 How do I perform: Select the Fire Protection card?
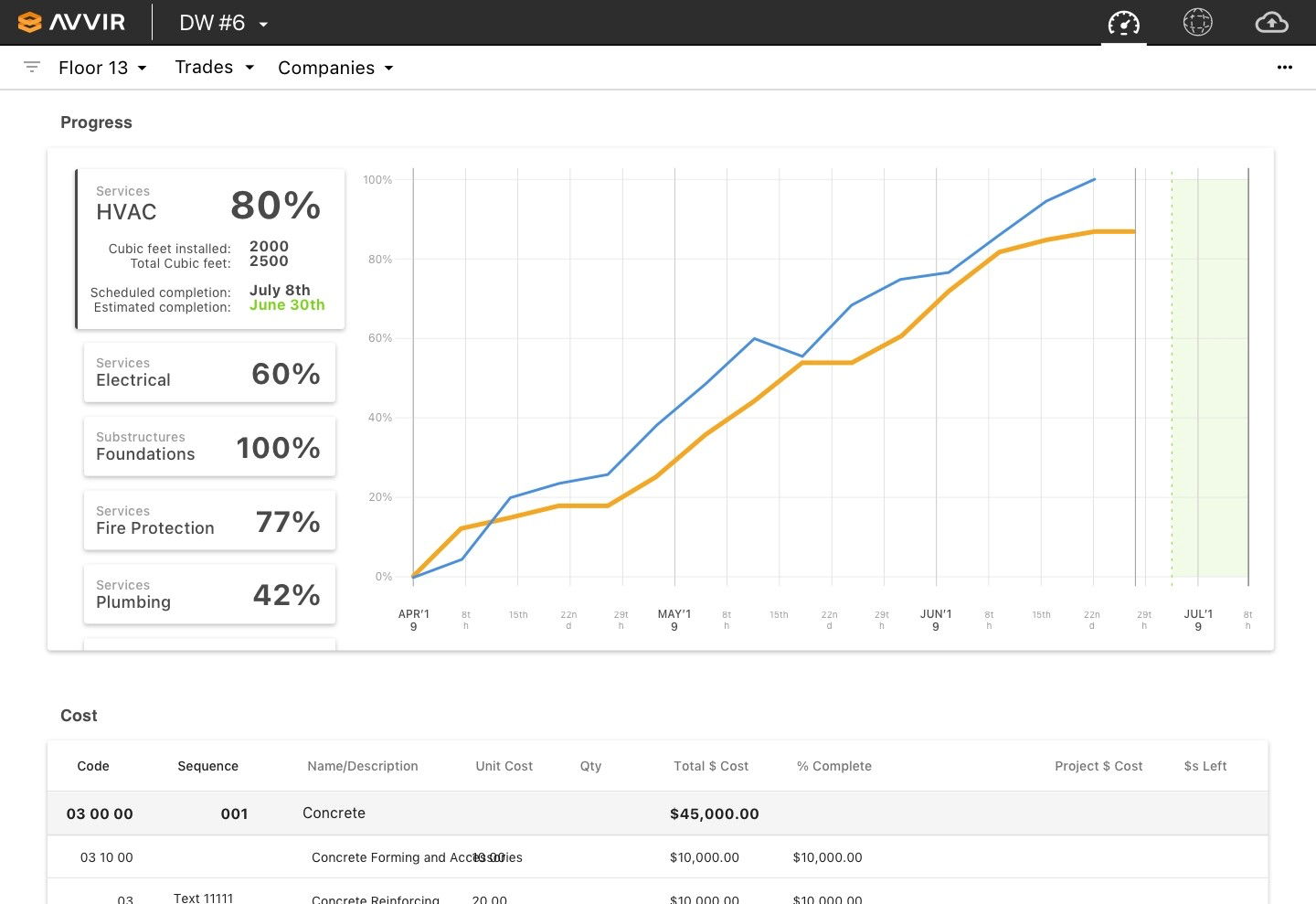(209, 520)
